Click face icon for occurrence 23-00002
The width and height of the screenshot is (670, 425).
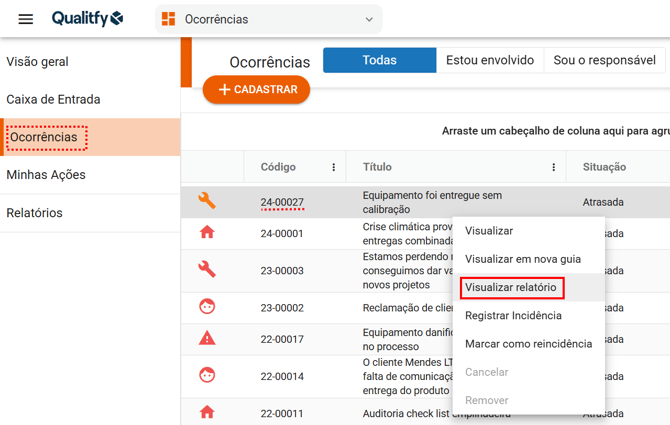[x=207, y=307]
